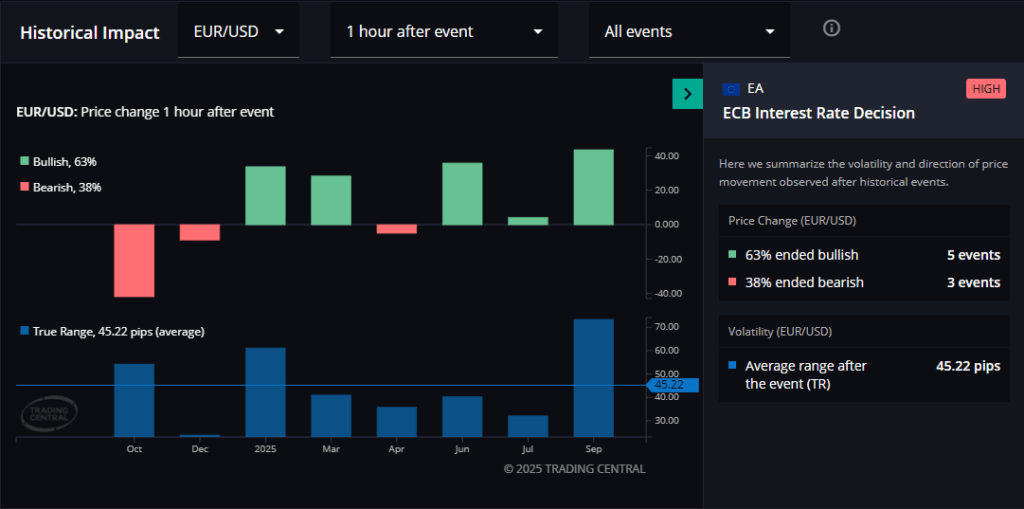Click the ECB Interest Rate Decision title
Screen dimensions: 1024x509
[818, 113]
